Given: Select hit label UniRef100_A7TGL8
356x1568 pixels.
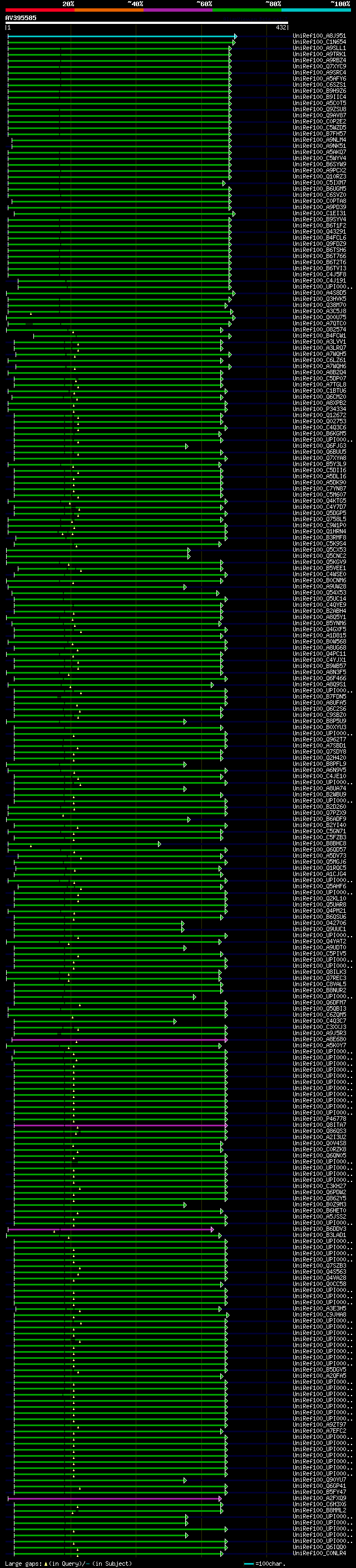Looking at the screenshot, I should coord(319,384).
